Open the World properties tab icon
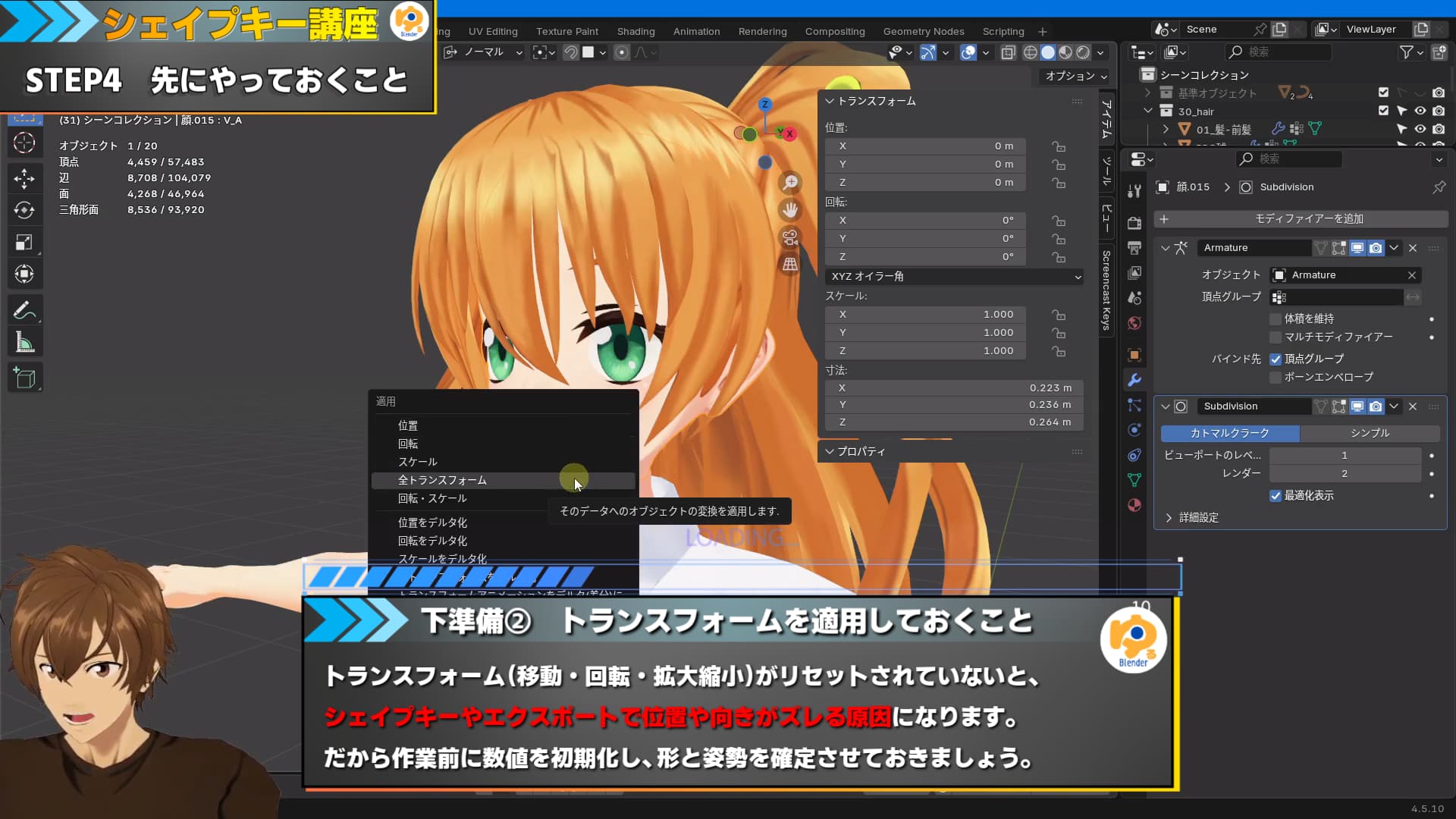1456x819 pixels. (1134, 323)
